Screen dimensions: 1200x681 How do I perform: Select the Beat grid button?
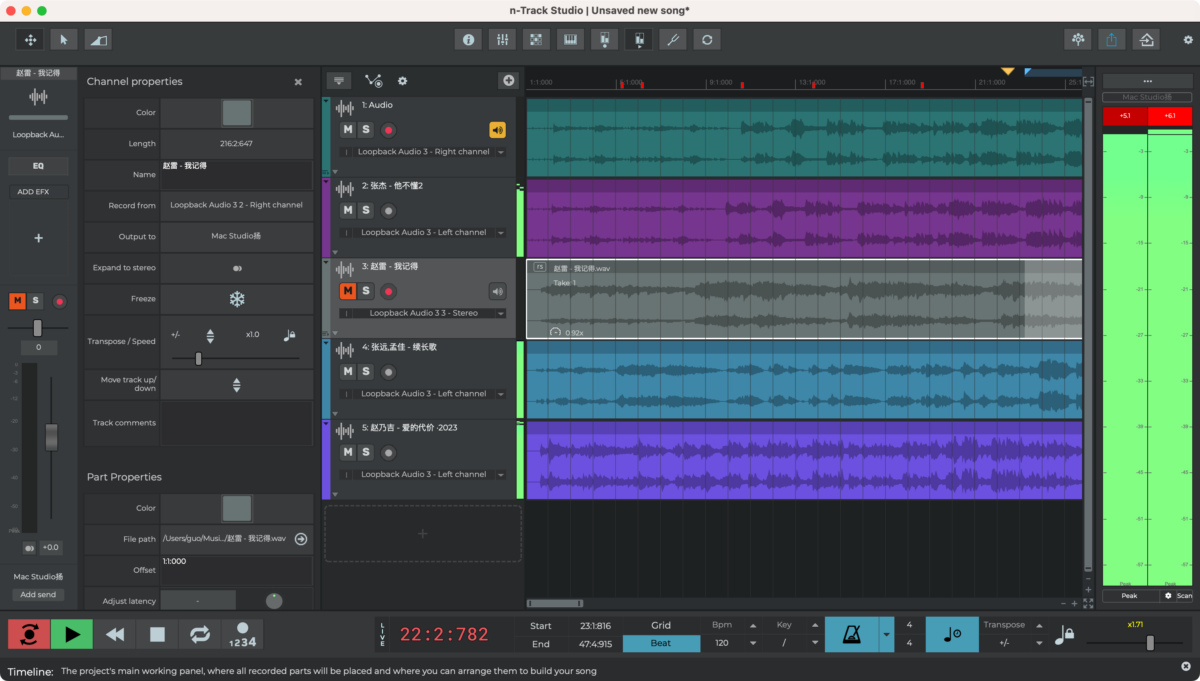pos(661,643)
